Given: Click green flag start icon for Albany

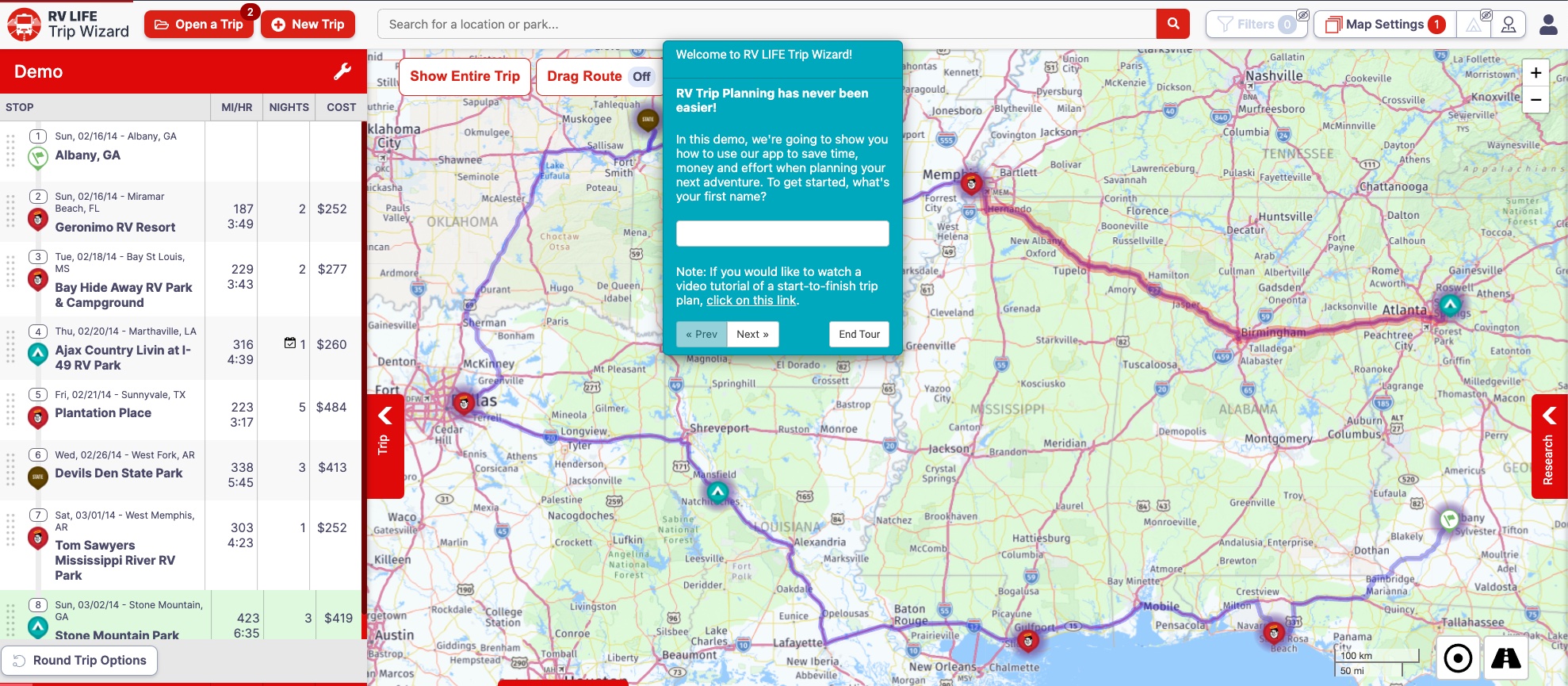Looking at the screenshot, I should (37, 158).
